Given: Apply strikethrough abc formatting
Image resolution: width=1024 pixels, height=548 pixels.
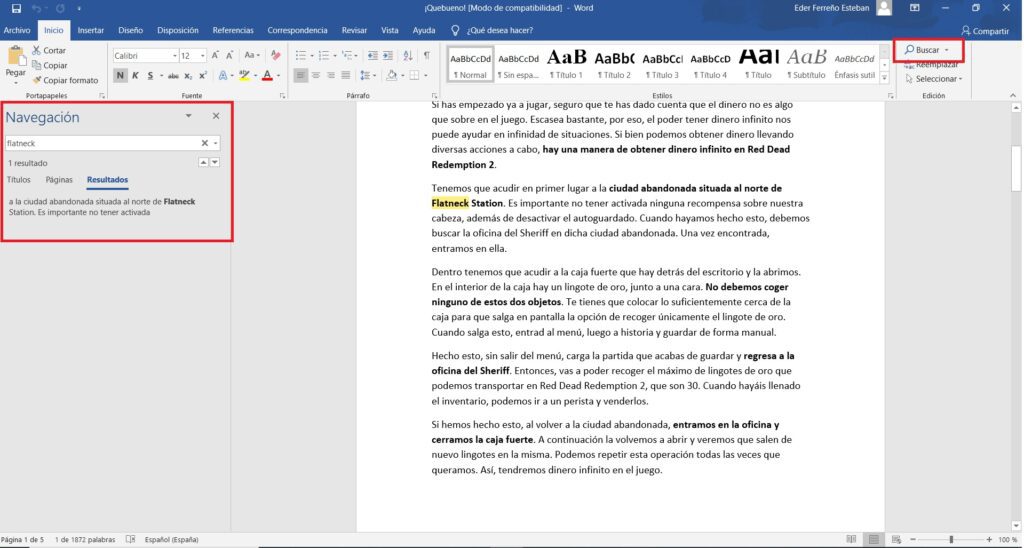Looking at the screenshot, I should (173, 76).
